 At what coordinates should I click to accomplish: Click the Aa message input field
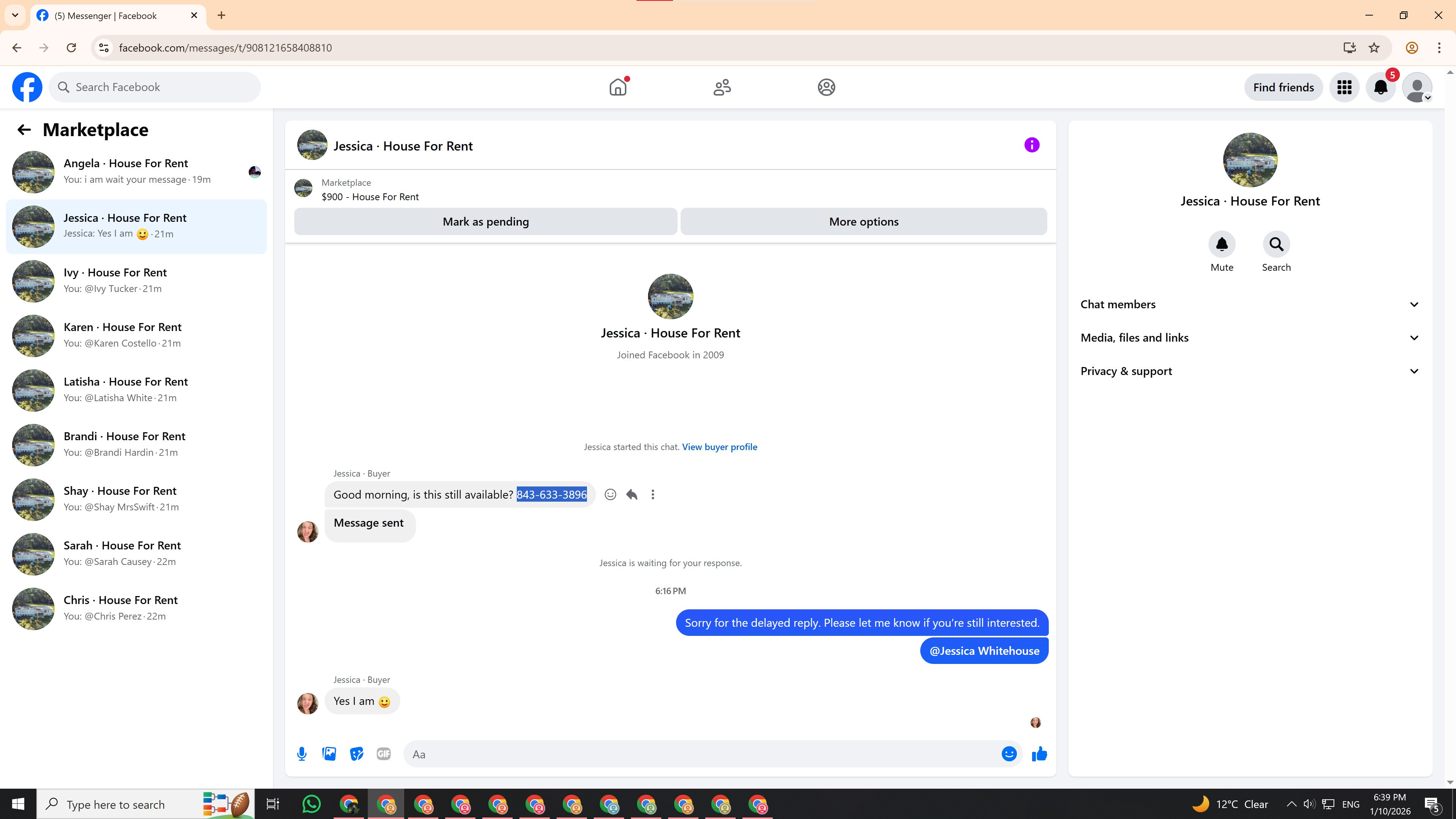click(x=701, y=754)
